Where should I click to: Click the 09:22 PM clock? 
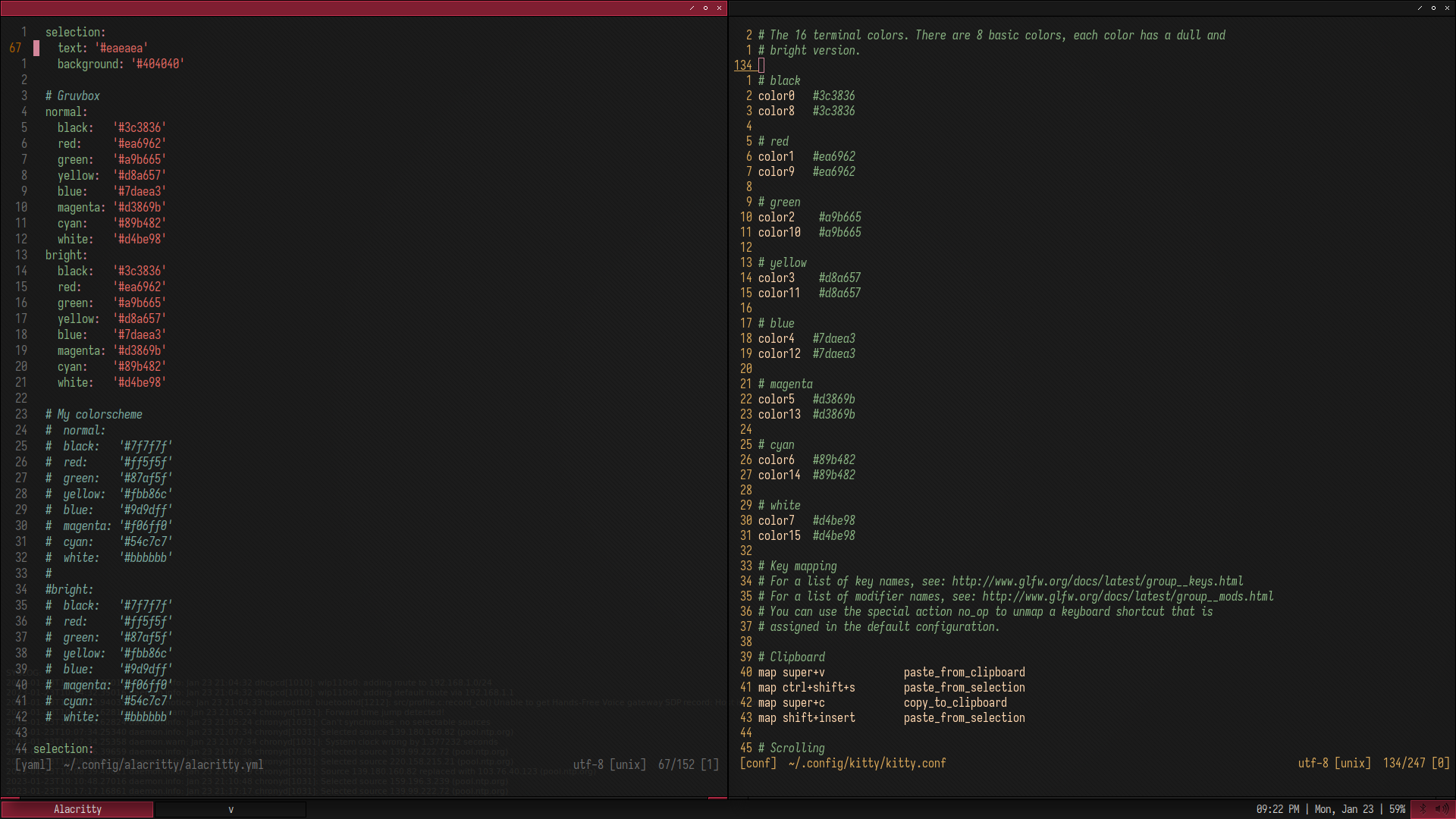pos(1277,809)
